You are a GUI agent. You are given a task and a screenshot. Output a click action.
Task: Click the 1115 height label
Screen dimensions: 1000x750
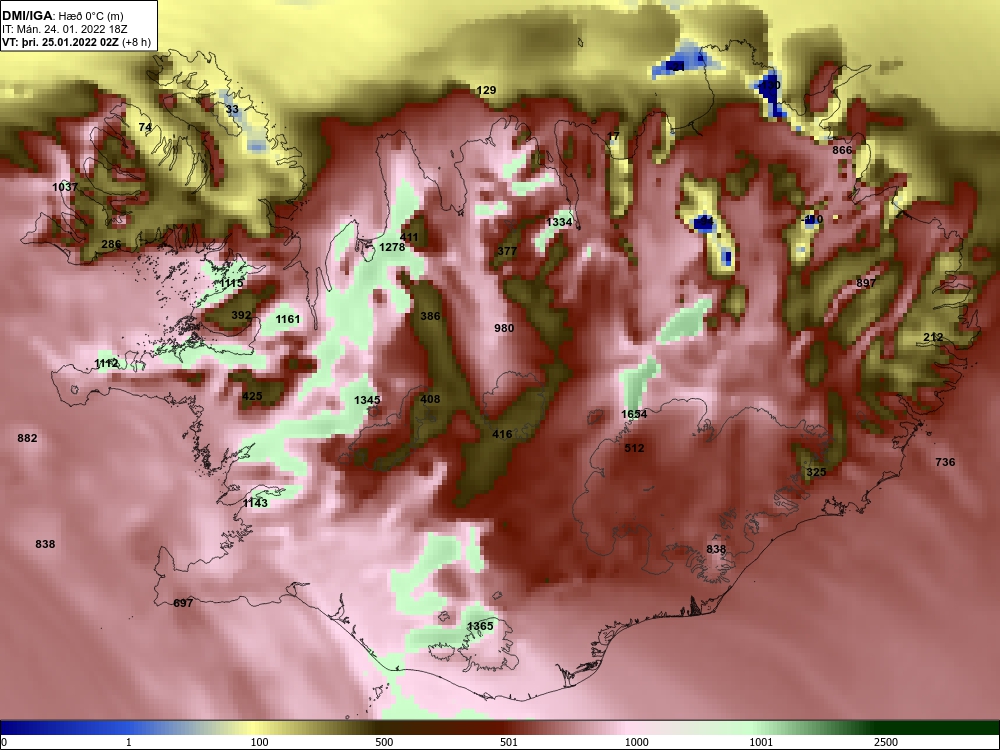(232, 283)
